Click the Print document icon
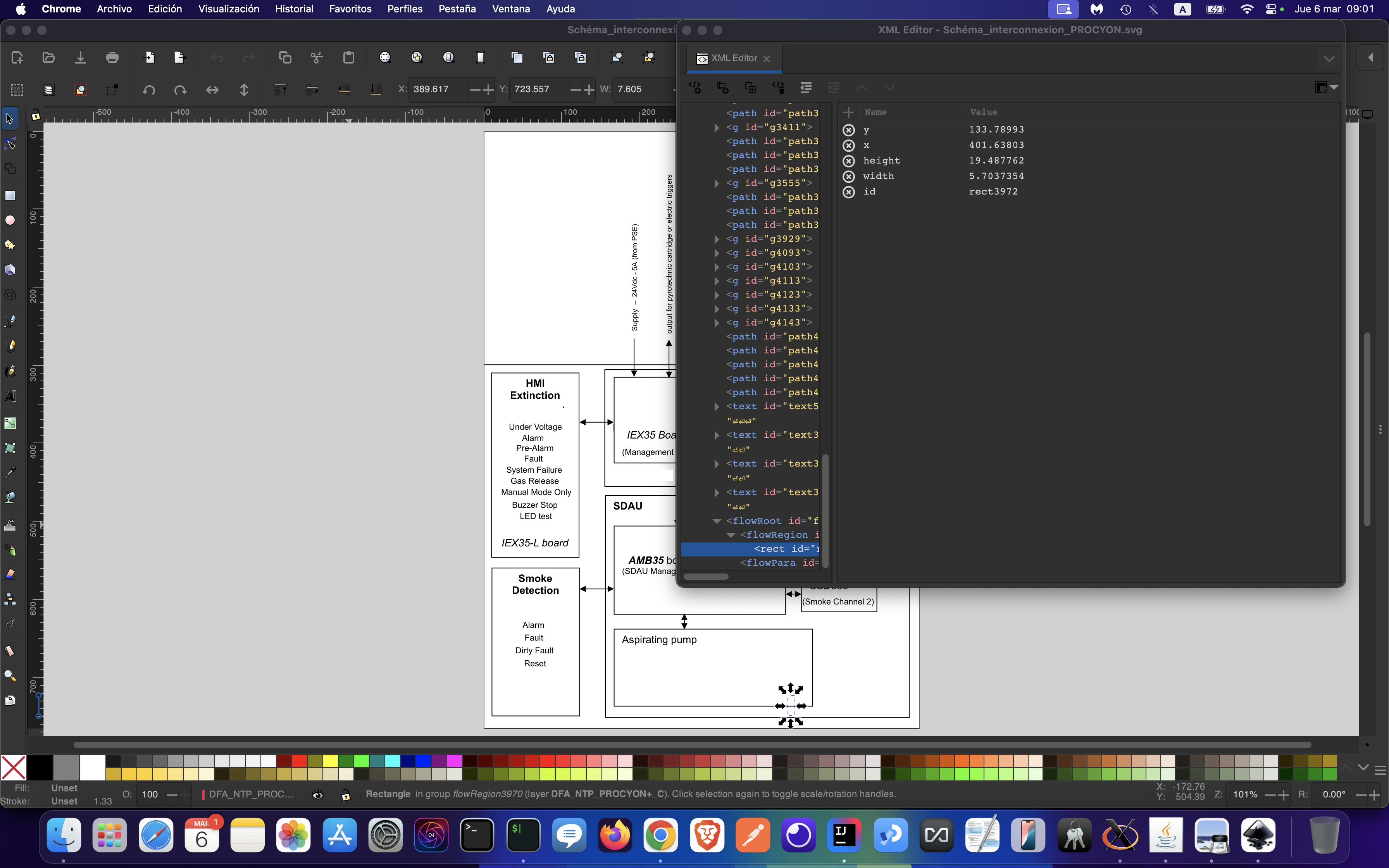 click(112, 57)
